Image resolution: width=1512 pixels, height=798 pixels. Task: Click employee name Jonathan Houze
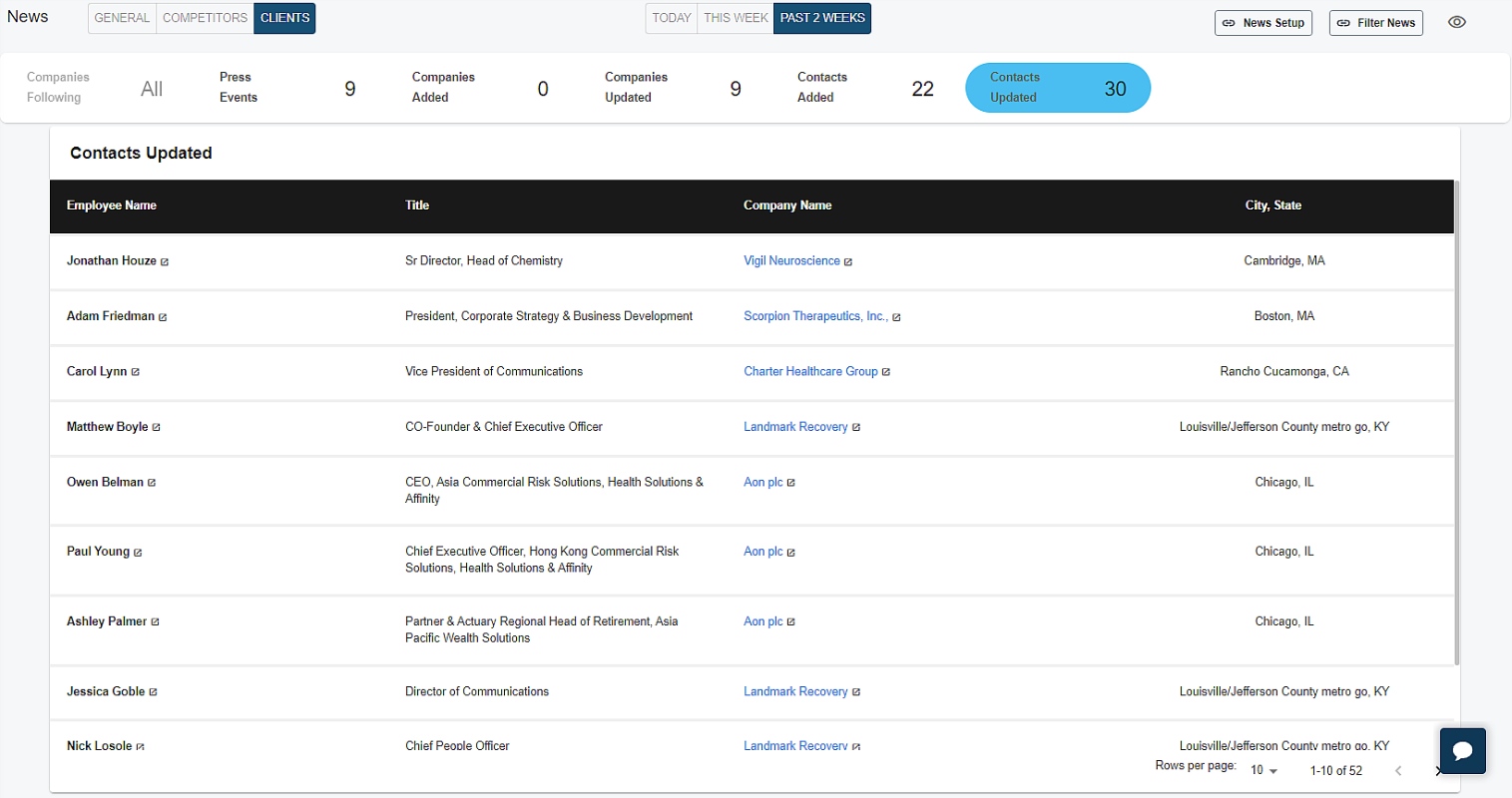coord(112,261)
